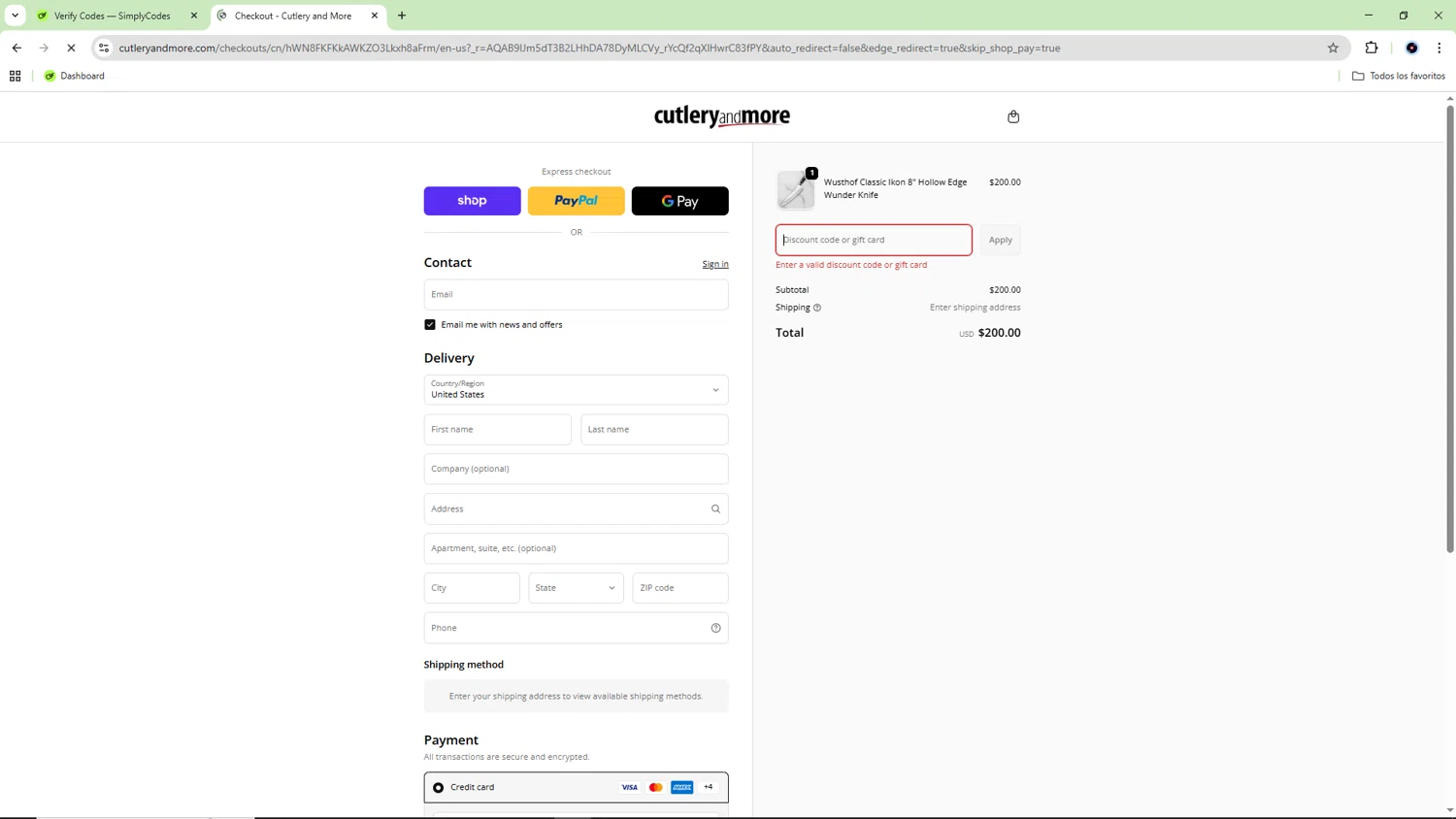
Task: Click the cutleryandmore logo
Action: 722,116
